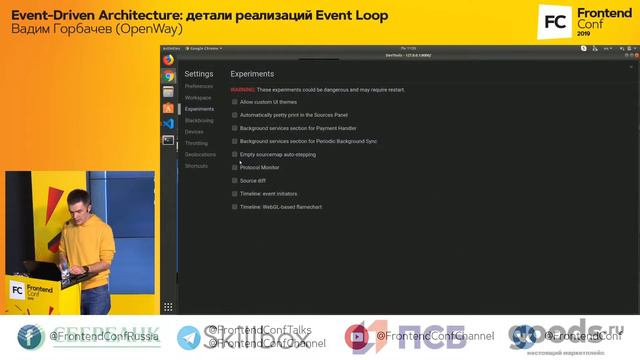Open Firefox from the Ubuntu dock
Image resolution: width=640 pixels, height=360 pixels.
[x=169, y=60]
